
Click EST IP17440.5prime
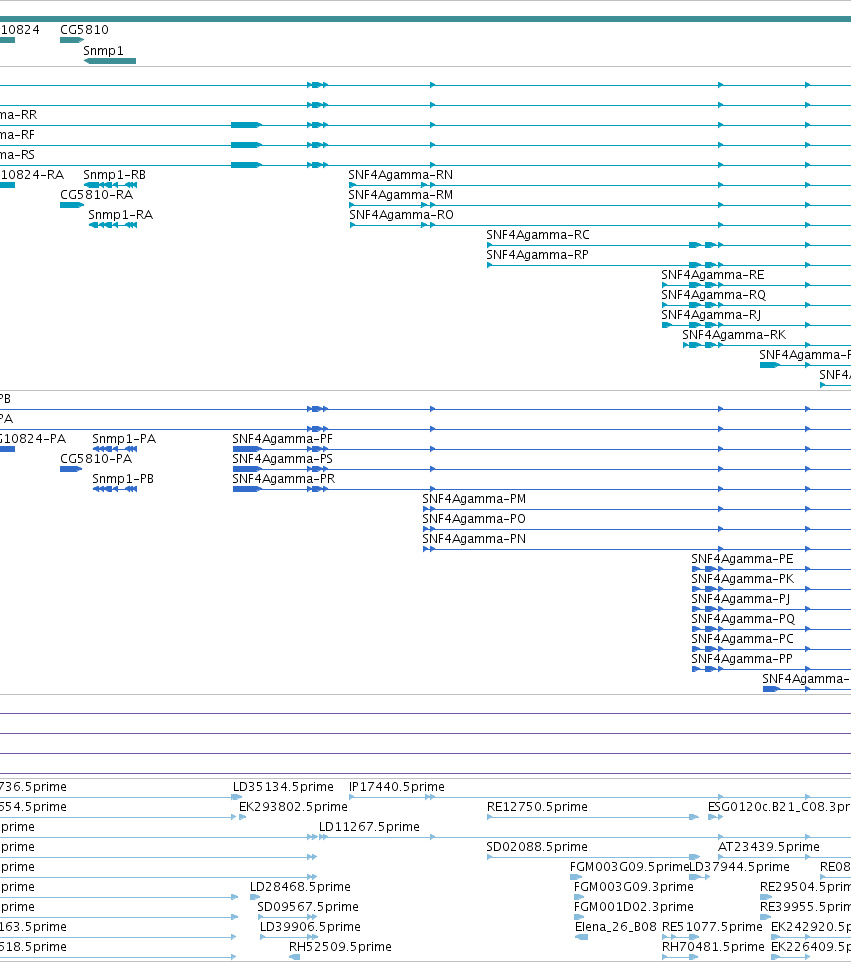(x=396, y=787)
